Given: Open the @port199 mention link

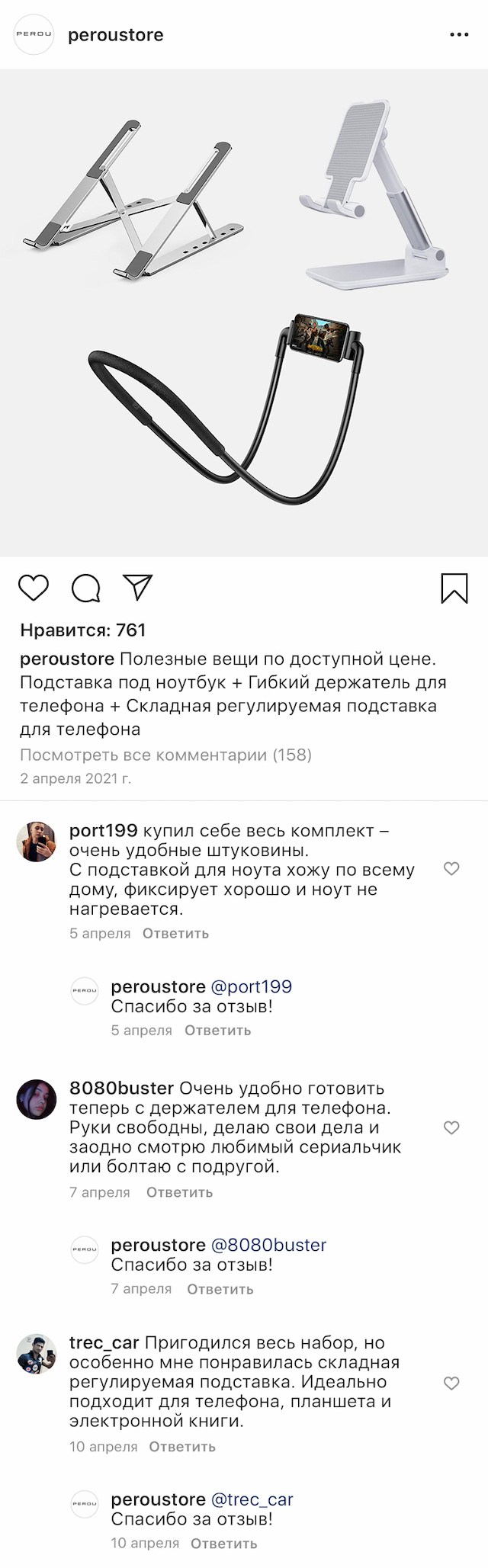Looking at the screenshot, I should pyautogui.click(x=251, y=986).
